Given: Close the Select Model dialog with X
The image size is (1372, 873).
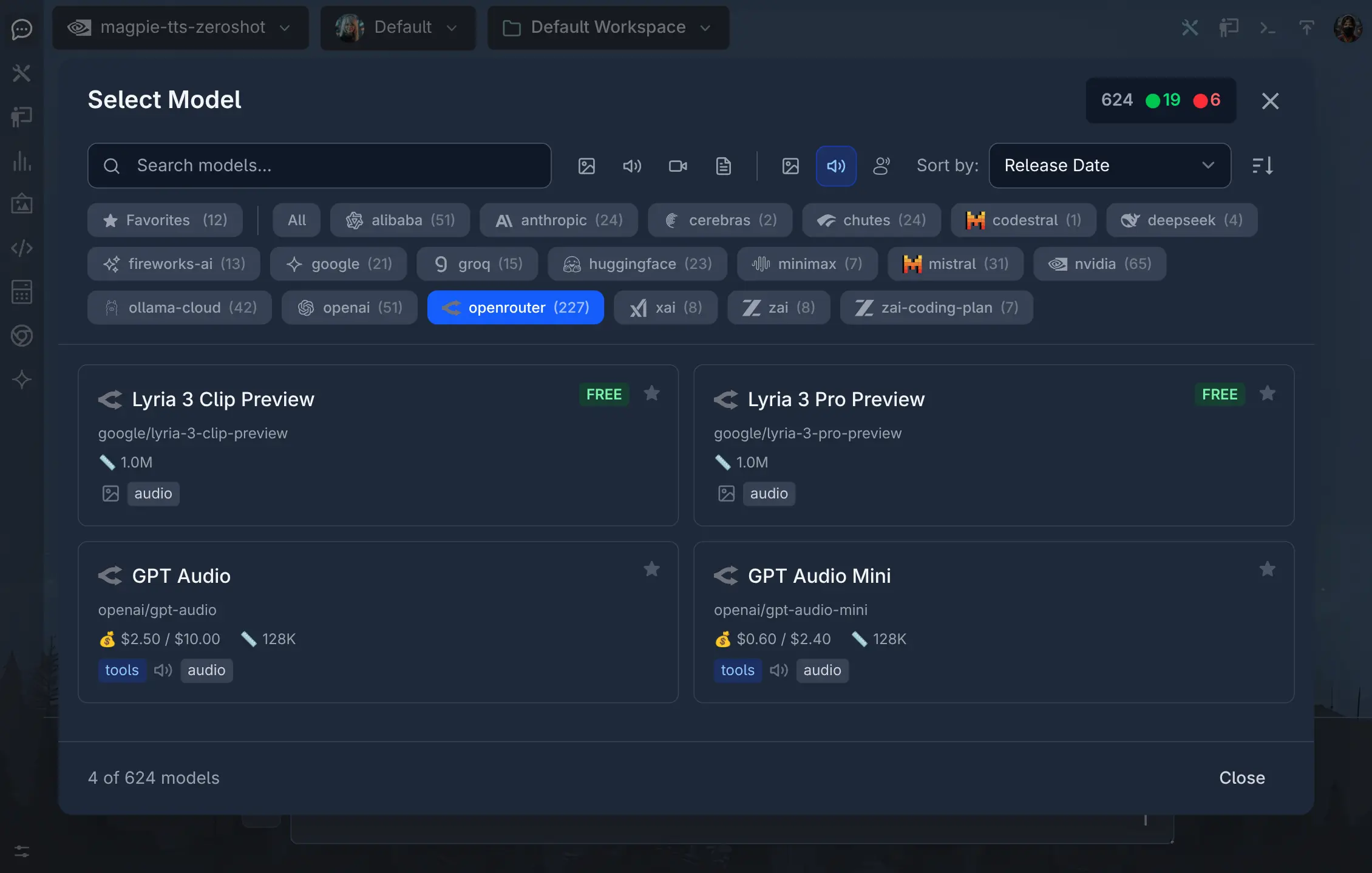Looking at the screenshot, I should pyautogui.click(x=1270, y=101).
